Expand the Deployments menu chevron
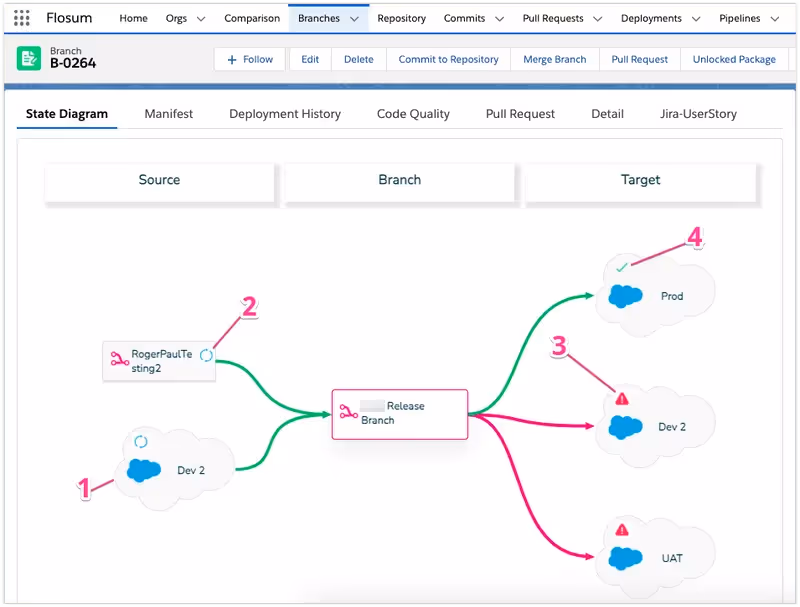This screenshot has height=607, width=800. [x=695, y=19]
